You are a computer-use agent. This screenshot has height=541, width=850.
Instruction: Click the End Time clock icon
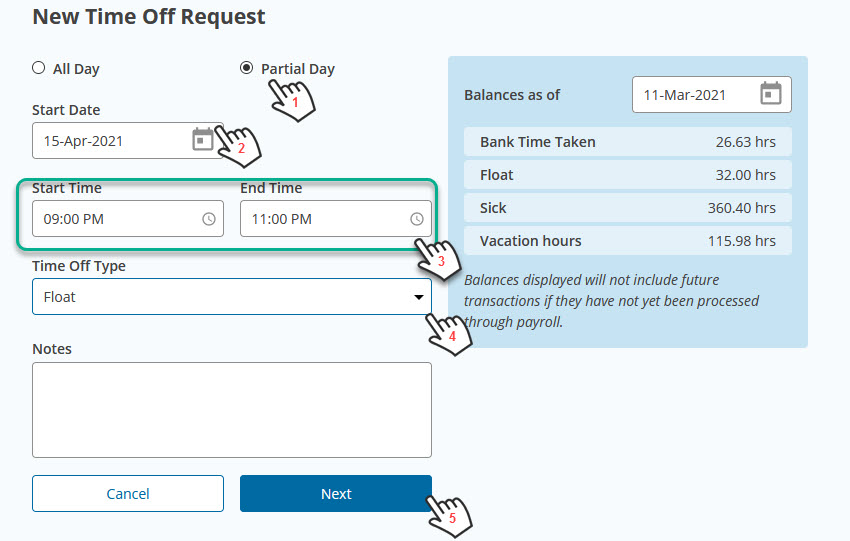[x=416, y=219]
